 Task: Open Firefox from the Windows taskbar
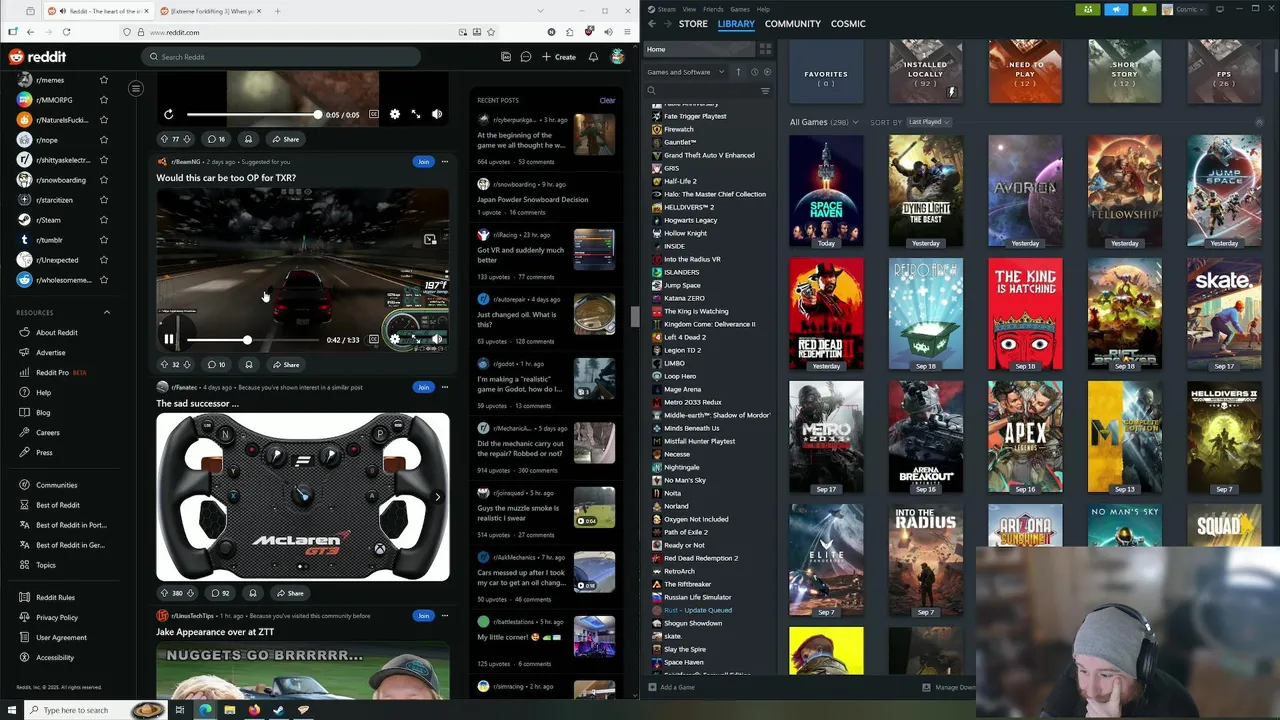click(254, 710)
